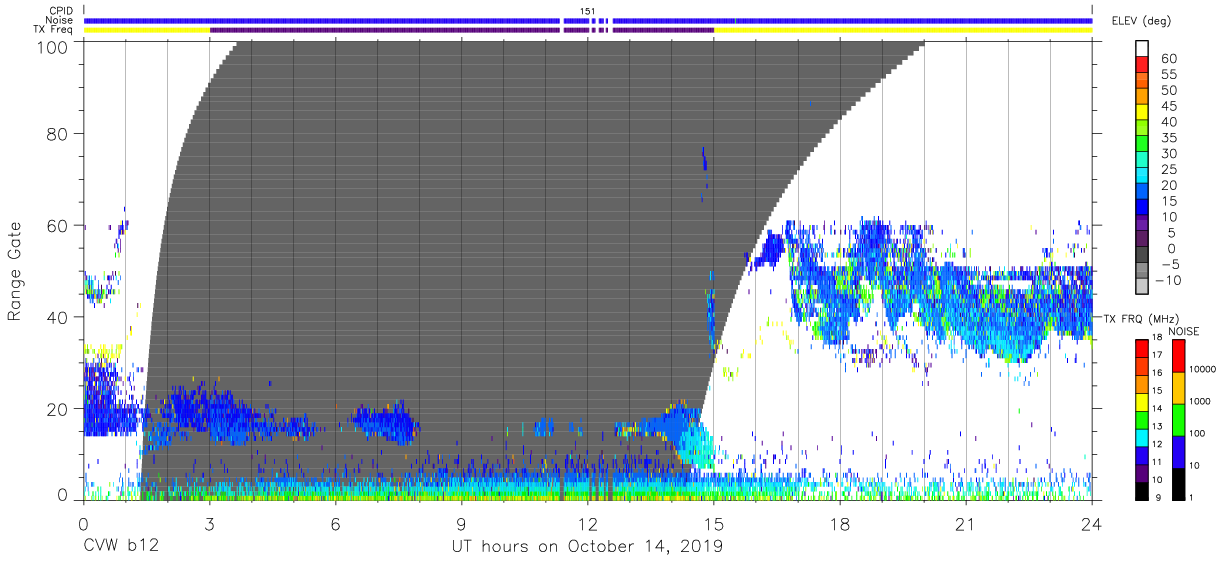The width and height of the screenshot is (1228, 567).
Task: Click the ELEV (deg) colorbar title
Action: pos(1141,21)
